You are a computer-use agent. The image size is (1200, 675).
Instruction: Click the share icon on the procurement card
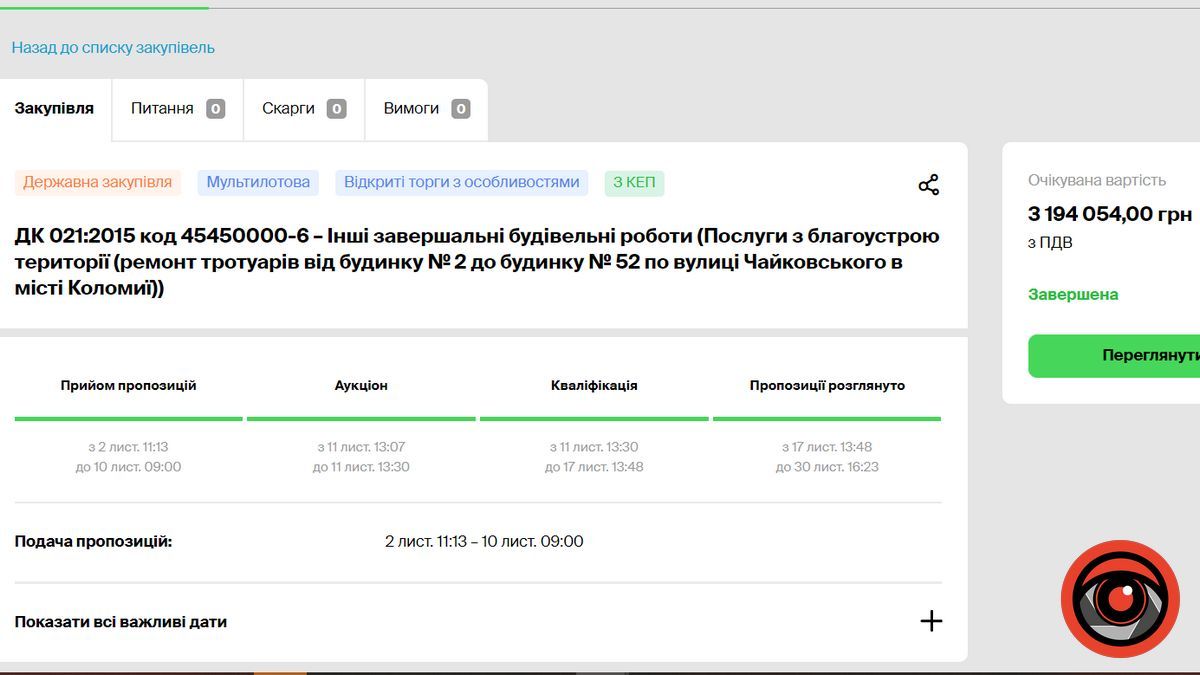click(x=929, y=184)
